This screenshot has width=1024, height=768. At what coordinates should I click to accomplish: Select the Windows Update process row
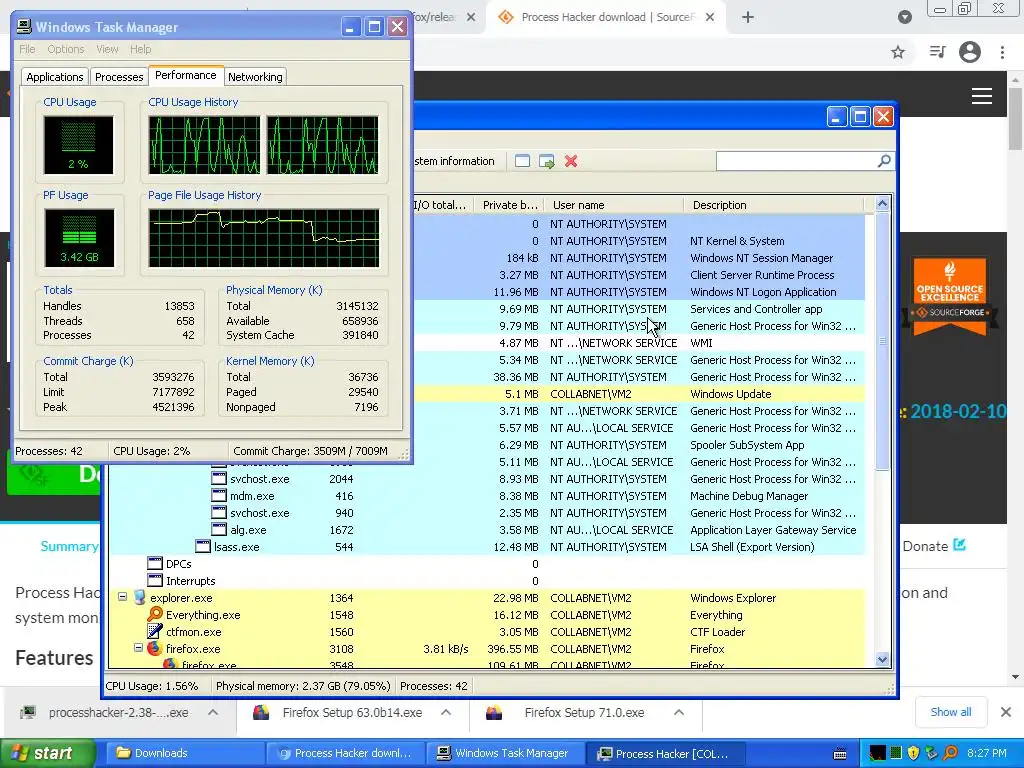tap(639, 394)
